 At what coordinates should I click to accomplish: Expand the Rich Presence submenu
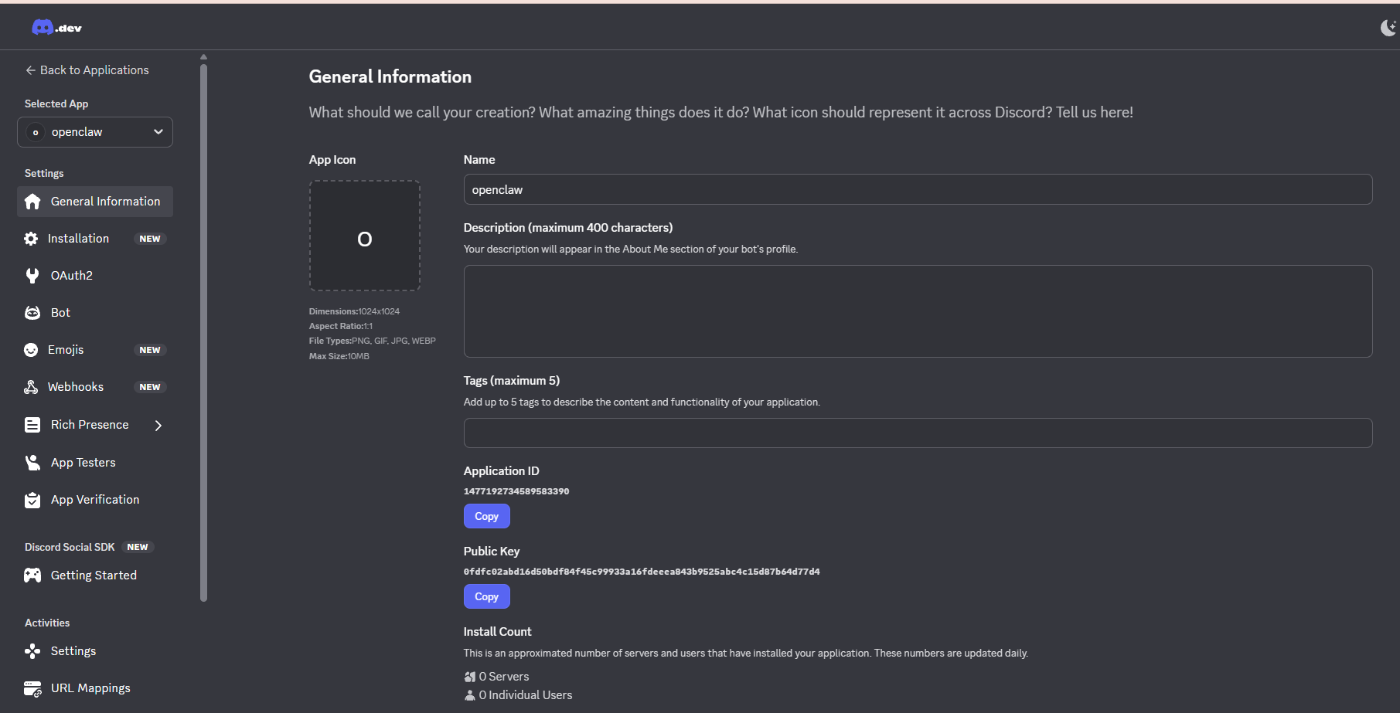(x=158, y=425)
